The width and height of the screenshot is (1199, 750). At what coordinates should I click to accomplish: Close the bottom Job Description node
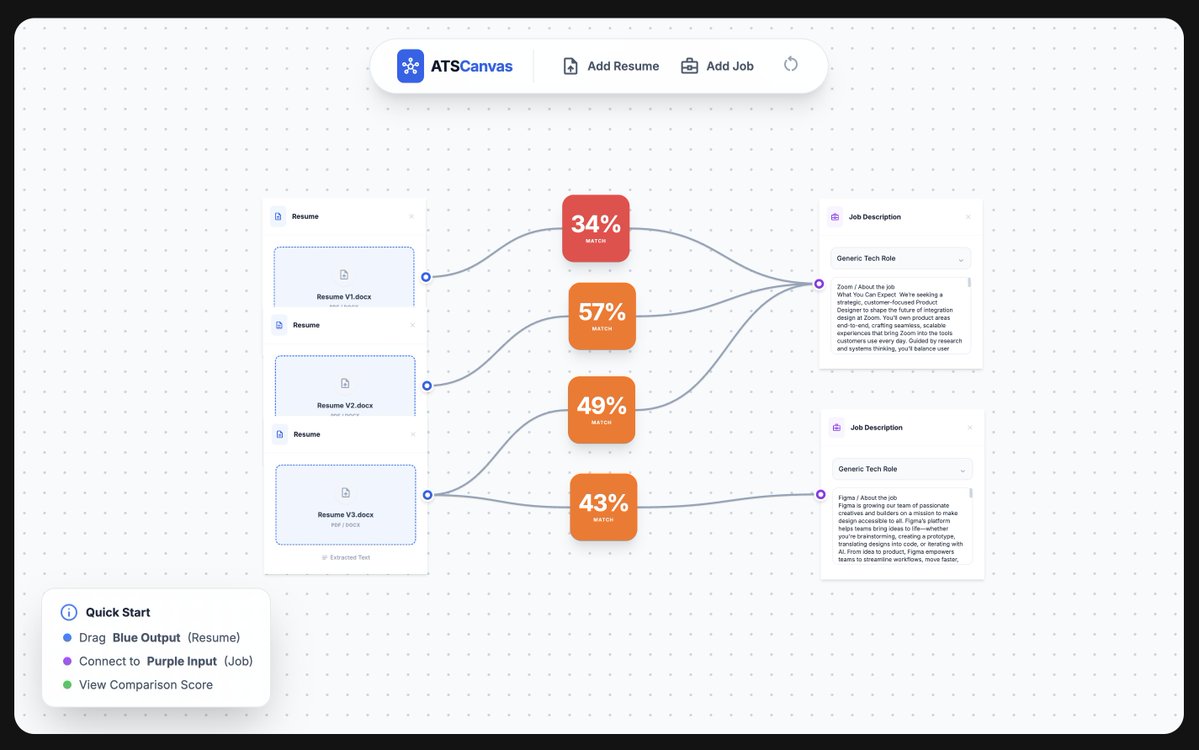tap(968, 427)
